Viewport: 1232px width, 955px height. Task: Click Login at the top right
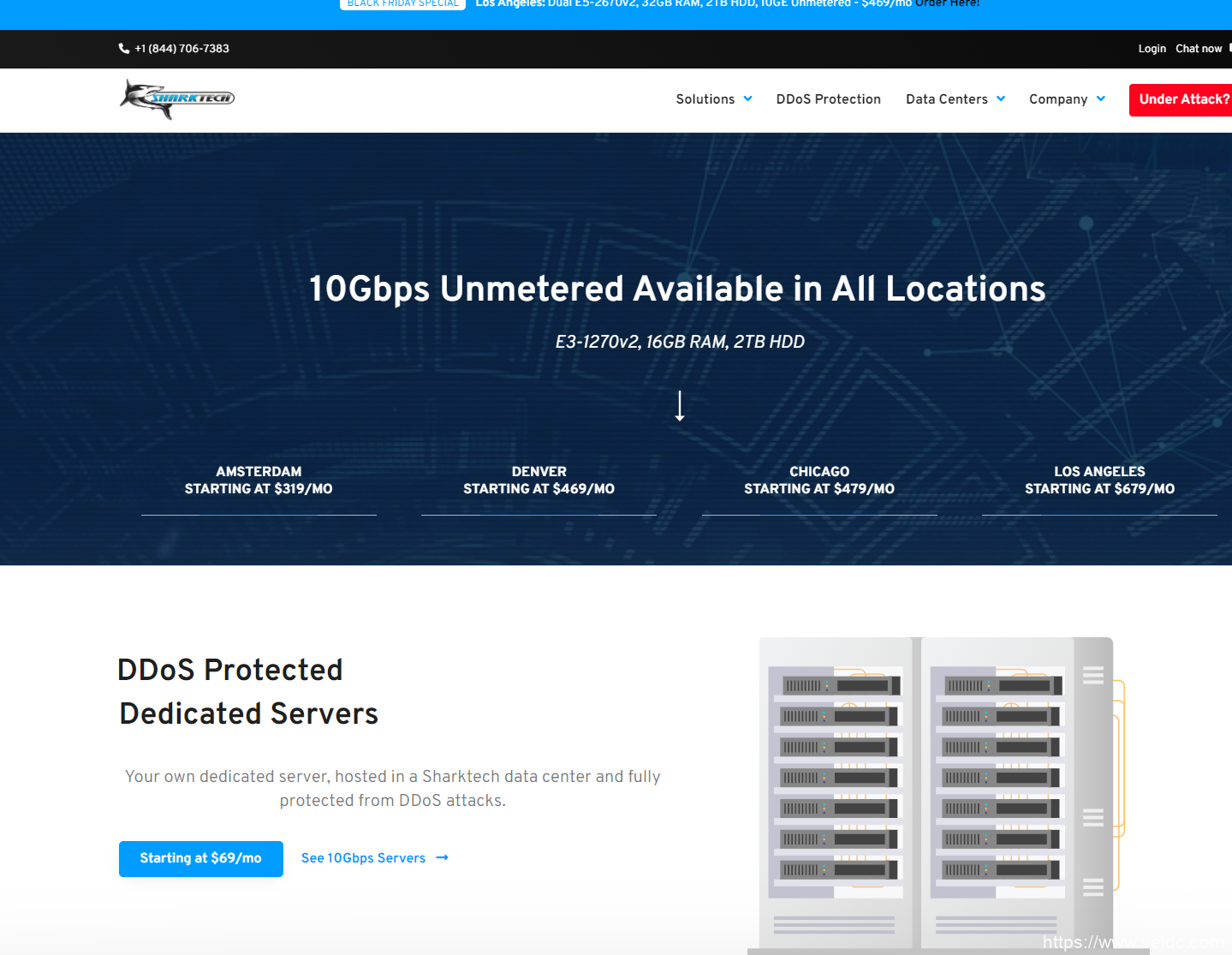click(1152, 49)
